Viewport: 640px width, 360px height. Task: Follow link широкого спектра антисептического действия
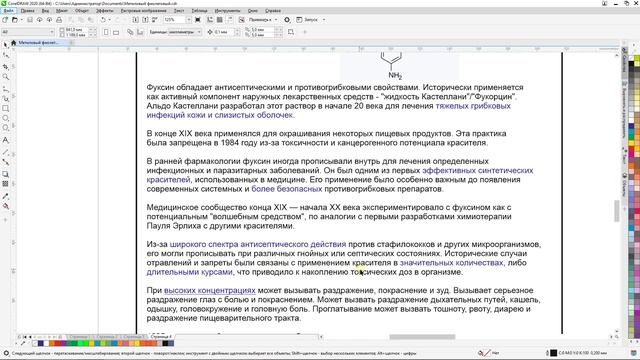click(258, 244)
